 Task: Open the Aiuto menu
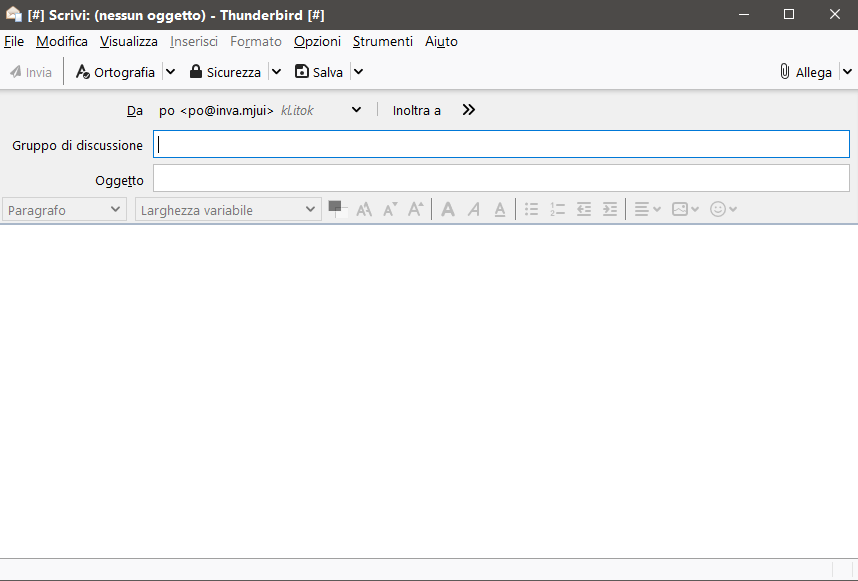pyautogui.click(x=441, y=42)
